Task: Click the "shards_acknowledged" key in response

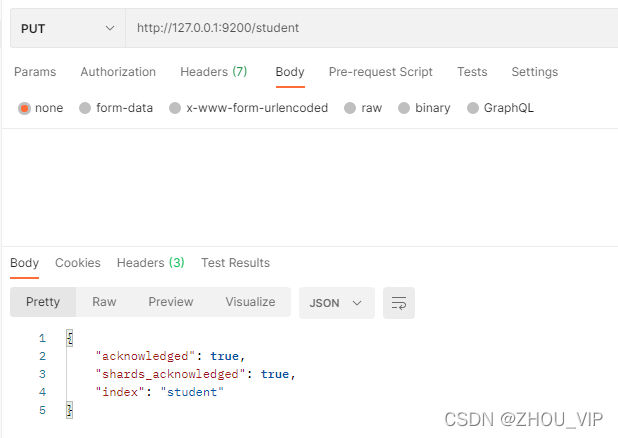Action: pos(170,374)
